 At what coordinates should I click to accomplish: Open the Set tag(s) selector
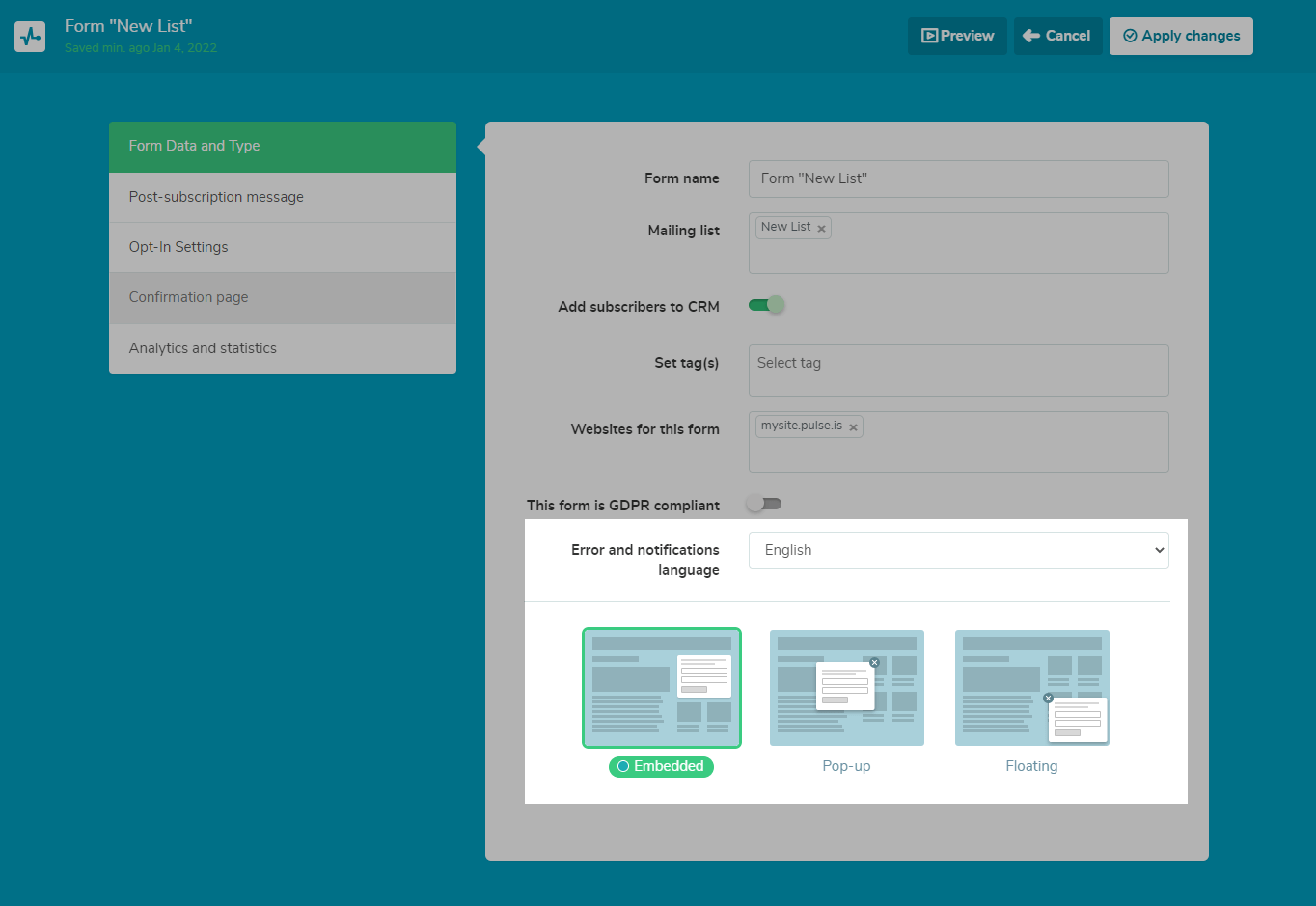coord(958,370)
